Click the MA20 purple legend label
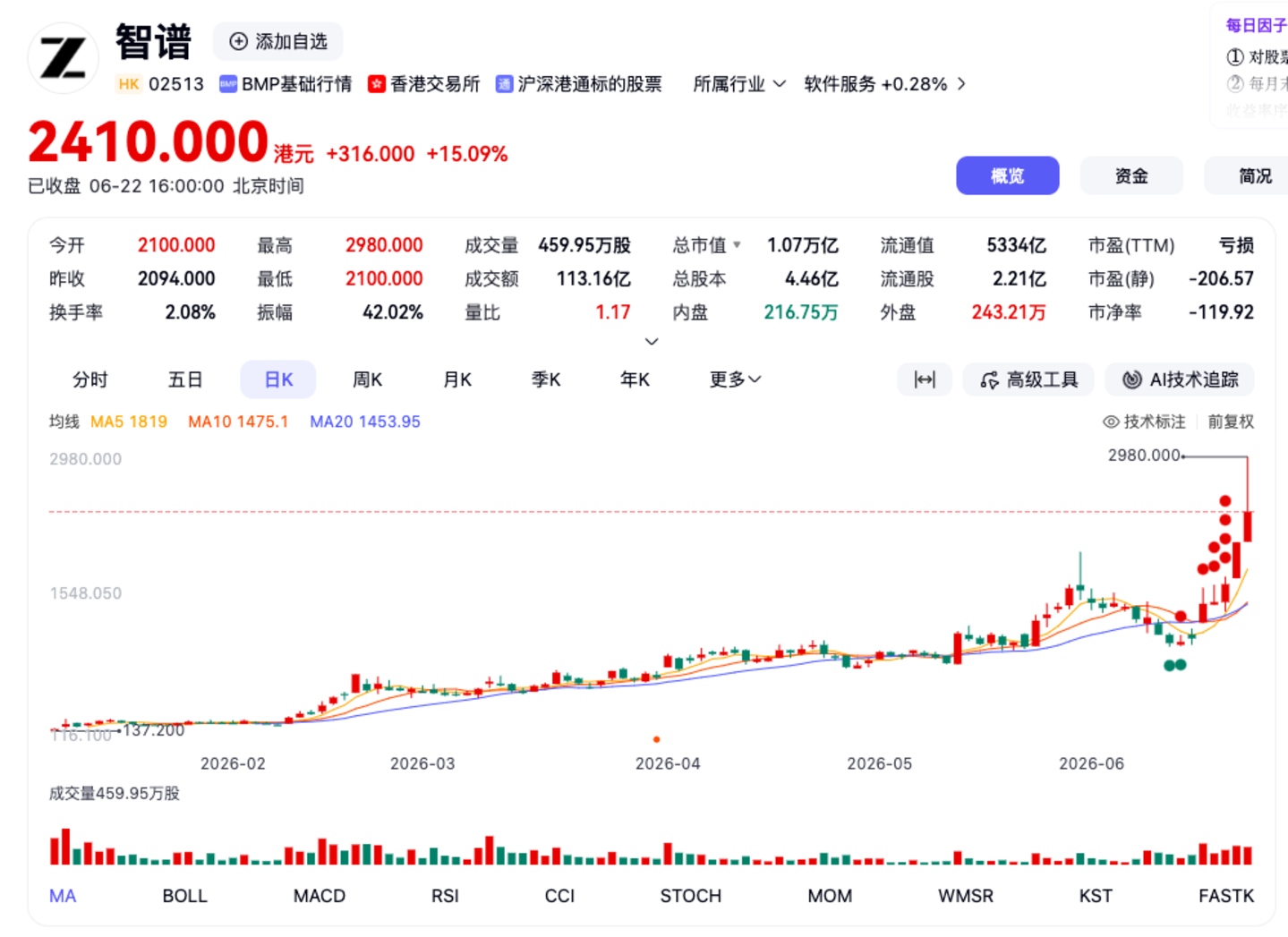The height and width of the screenshot is (937, 1288). [x=365, y=422]
